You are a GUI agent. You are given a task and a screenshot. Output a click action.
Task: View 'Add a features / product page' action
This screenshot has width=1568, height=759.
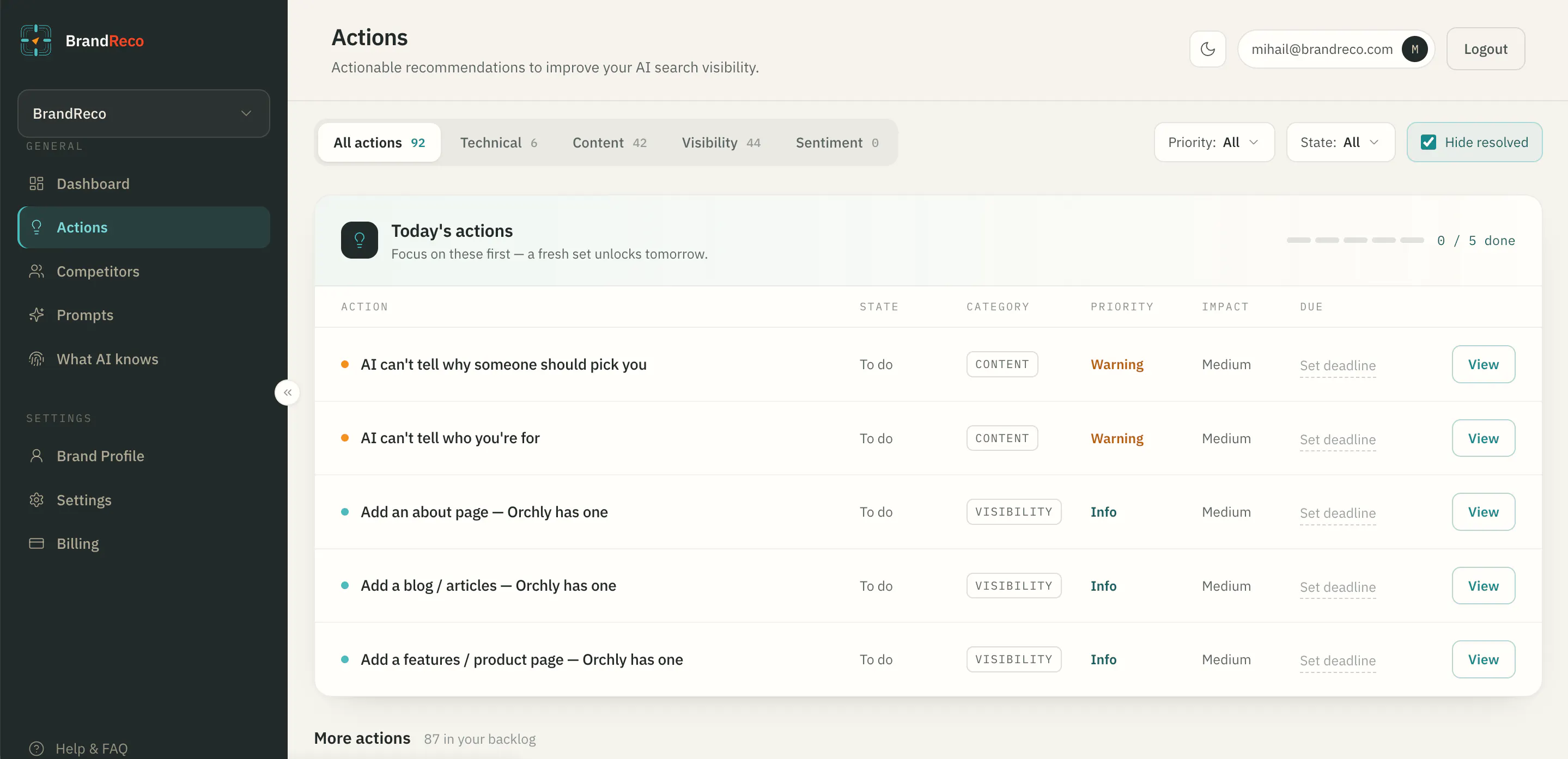tap(1483, 660)
